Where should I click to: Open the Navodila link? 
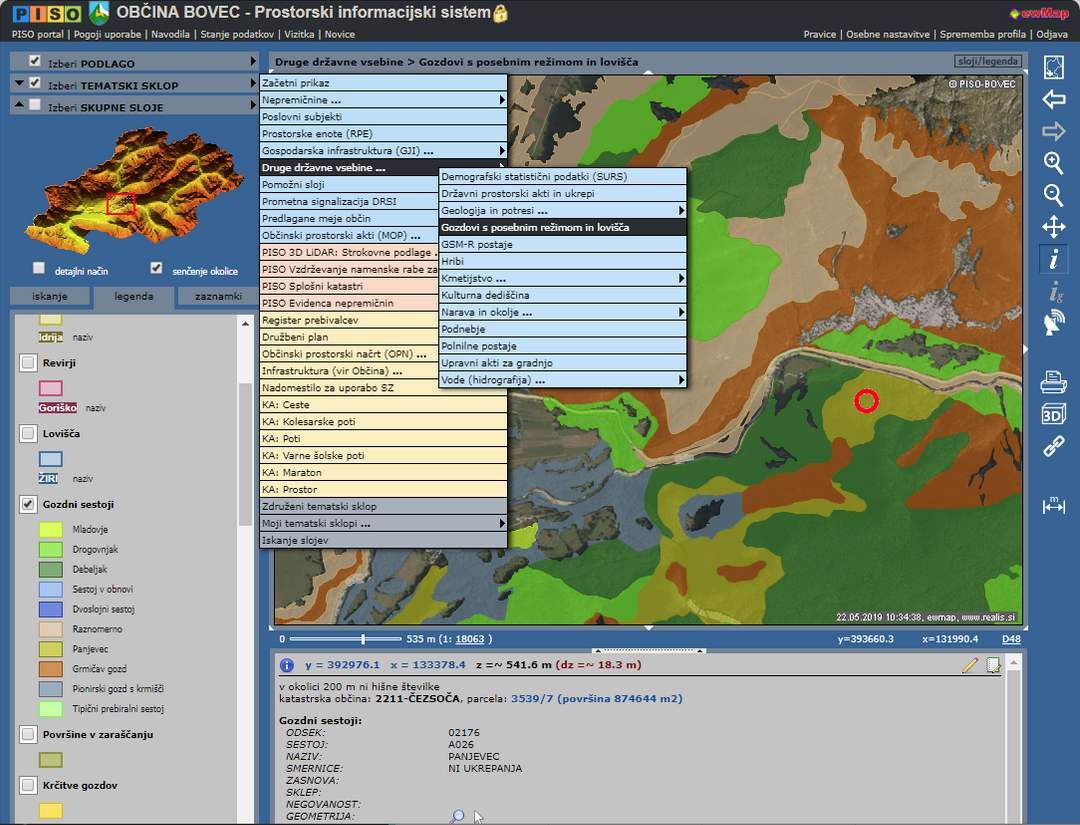(170, 34)
